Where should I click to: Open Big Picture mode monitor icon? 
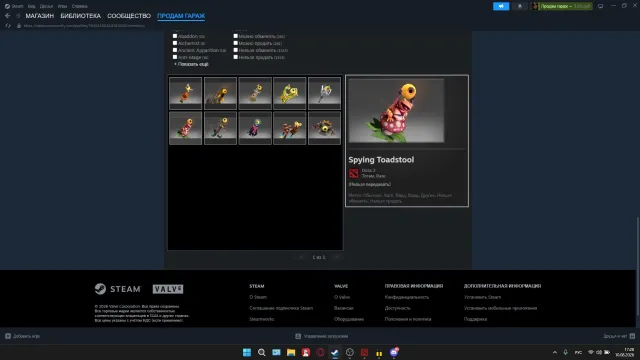pos(600,6)
